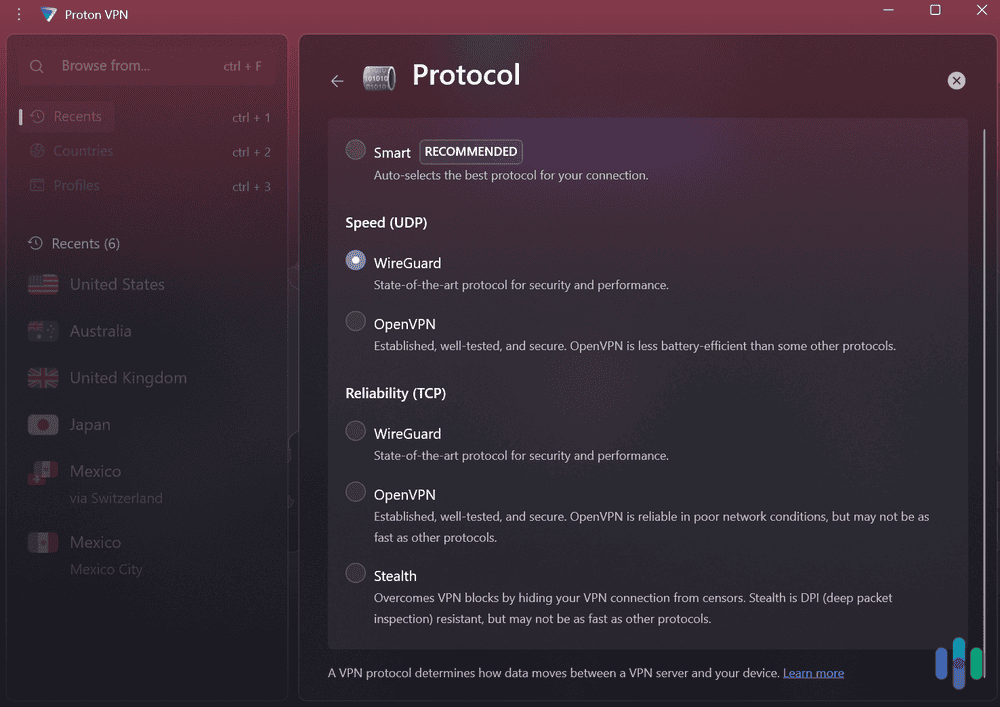
Task: Enable the Stealth protocol
Action: (355, 573)
